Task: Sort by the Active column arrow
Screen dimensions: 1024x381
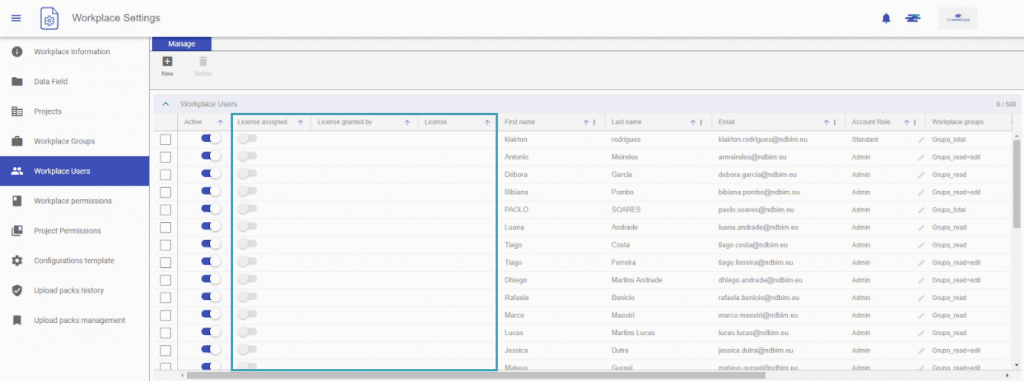Action: [x=220, y=122]
